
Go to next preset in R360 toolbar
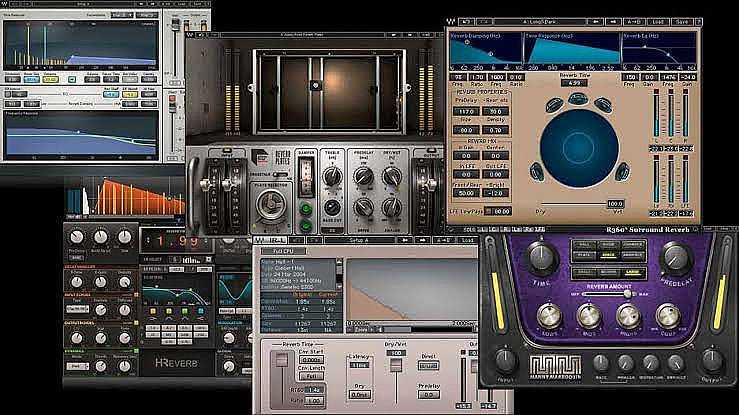coord(613,22)
